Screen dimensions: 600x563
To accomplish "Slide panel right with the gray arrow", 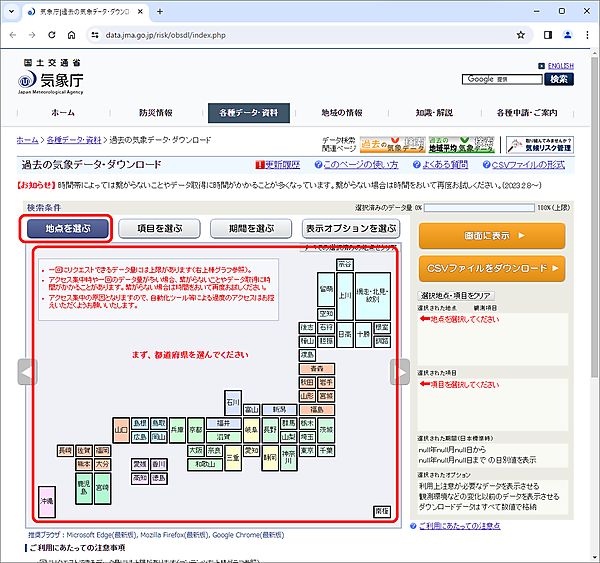I will tap(400, 372).
